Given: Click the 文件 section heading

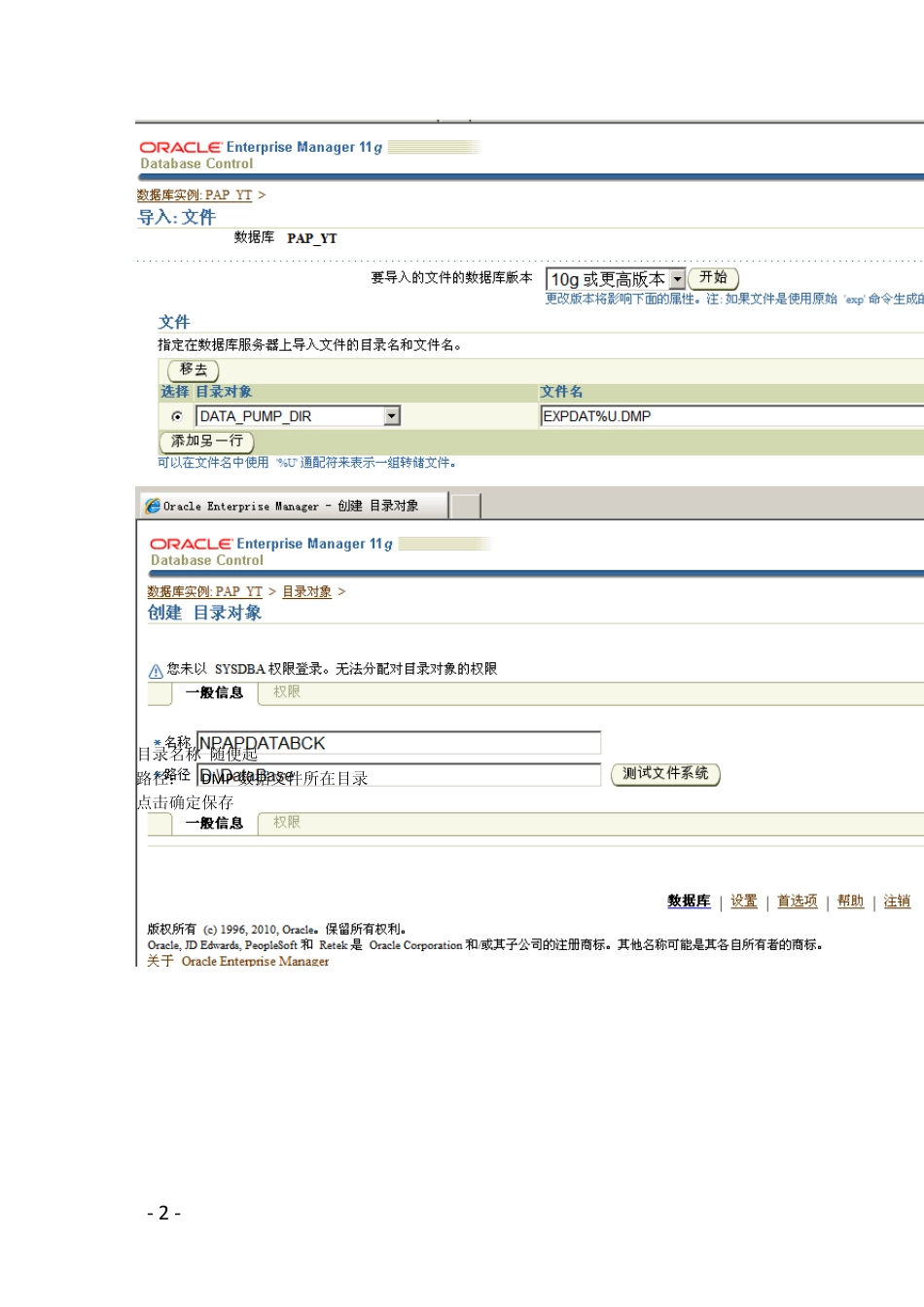Looking at the screenshot, I should tap(174, 322).
